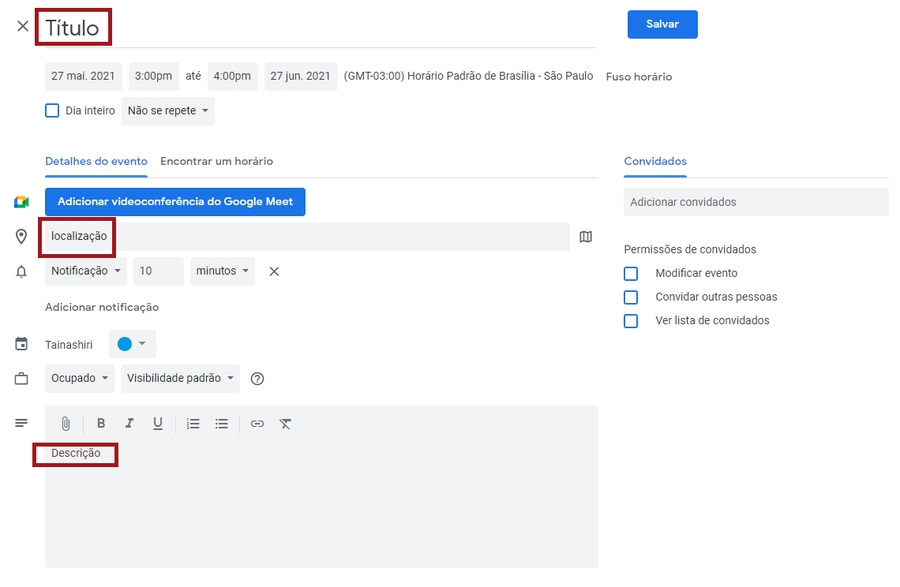Add Google Meet videoconference
The width and height of the screenshot is (900, 587).
point(175,202)
